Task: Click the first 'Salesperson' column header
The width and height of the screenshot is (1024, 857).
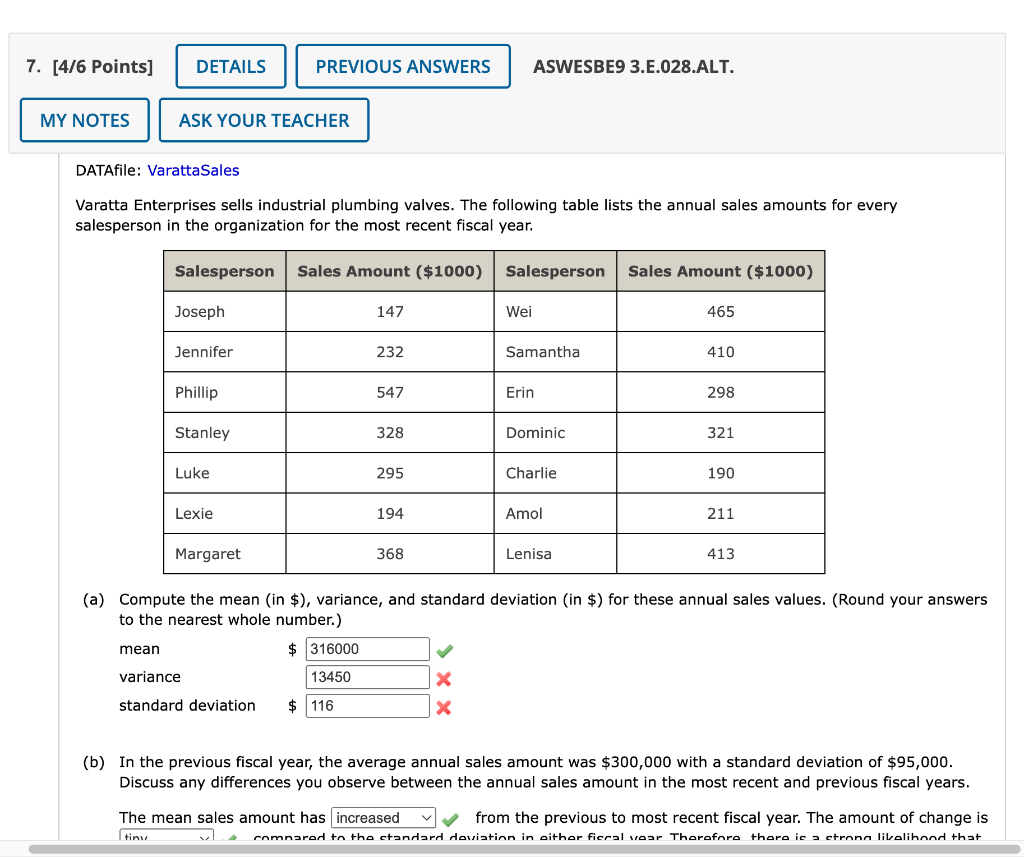Action: point(225,271)
